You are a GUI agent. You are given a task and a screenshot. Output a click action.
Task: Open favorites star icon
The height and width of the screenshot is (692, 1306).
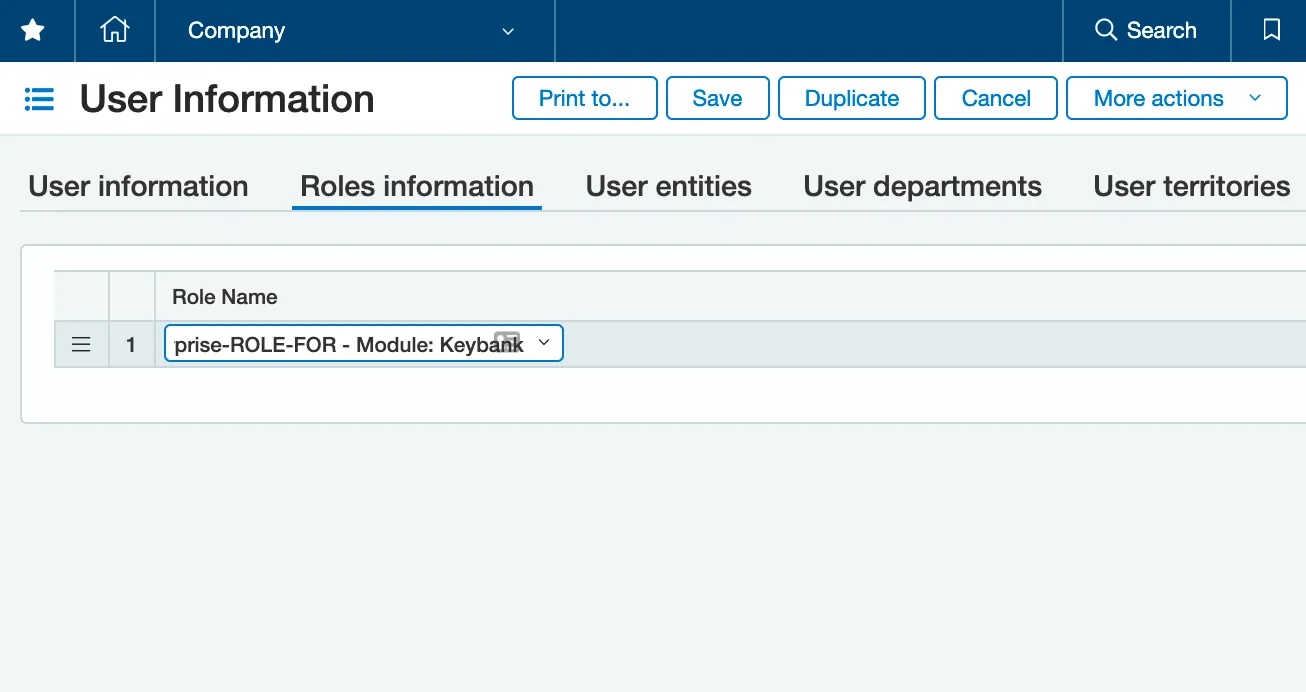(33, 31)
